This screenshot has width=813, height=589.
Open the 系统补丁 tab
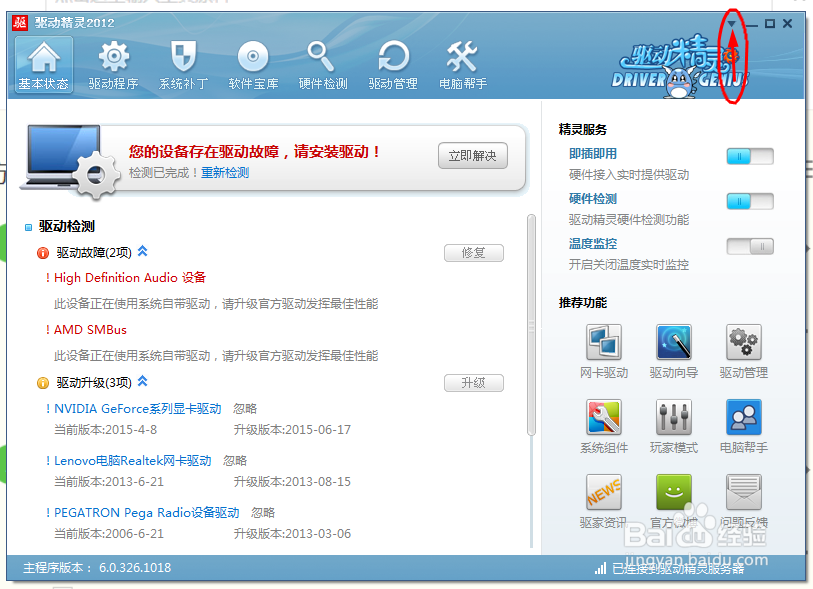click(x=183, y=65)
